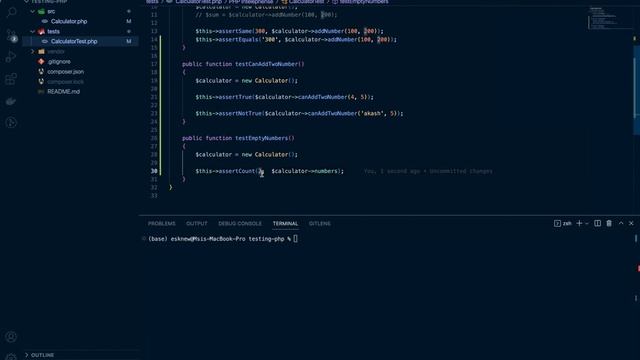
Task: Click 'assertSame' on line 13
Action: 235,31
